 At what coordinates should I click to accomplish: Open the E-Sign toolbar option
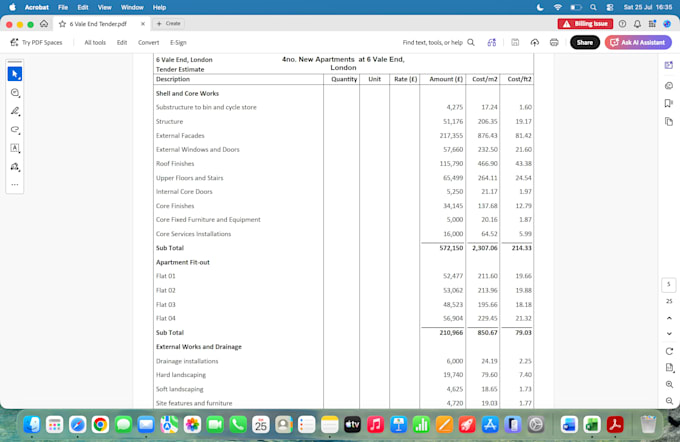[178, 43]
